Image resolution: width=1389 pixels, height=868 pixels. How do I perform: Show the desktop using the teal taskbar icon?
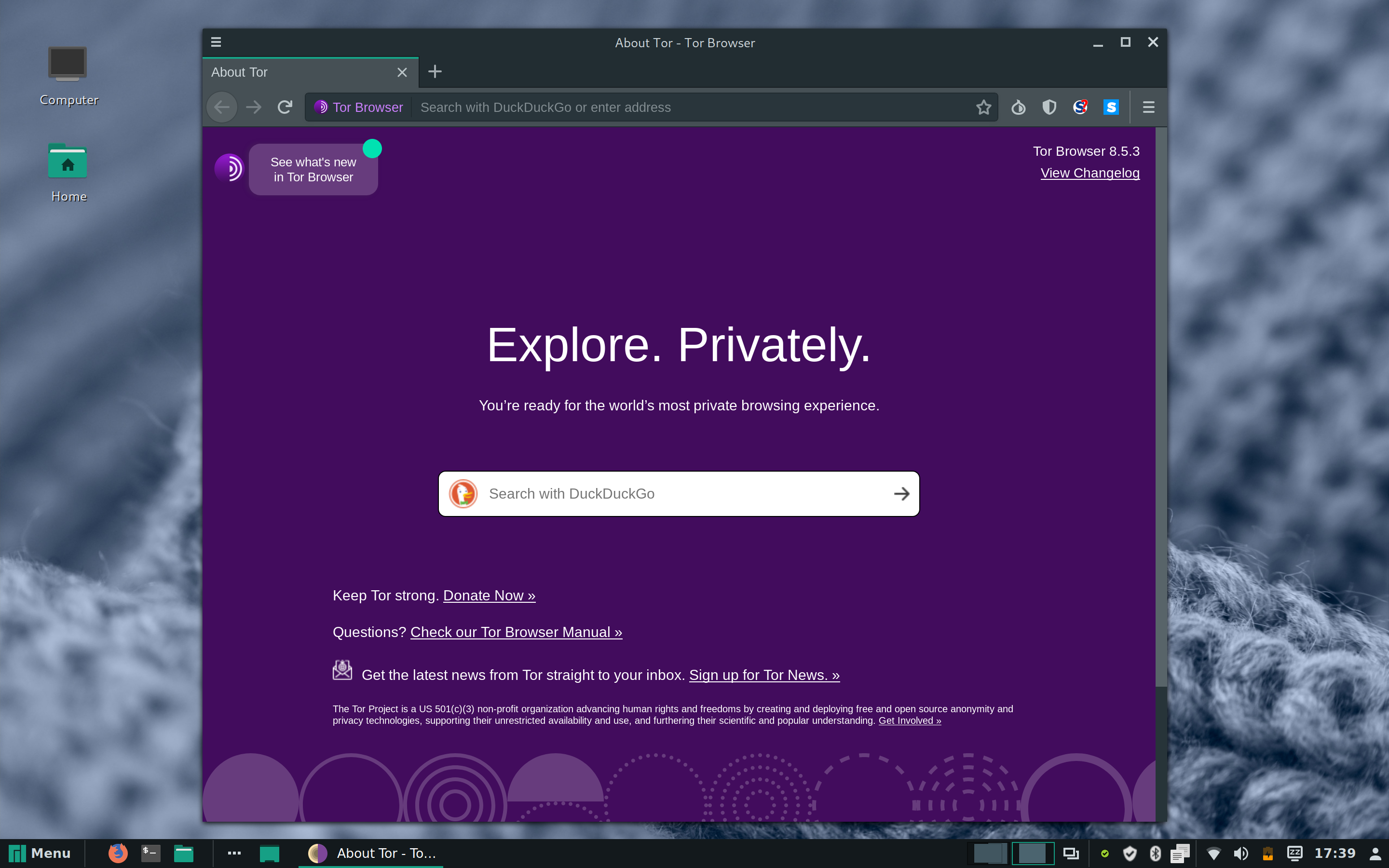click(x=269, y=854)
